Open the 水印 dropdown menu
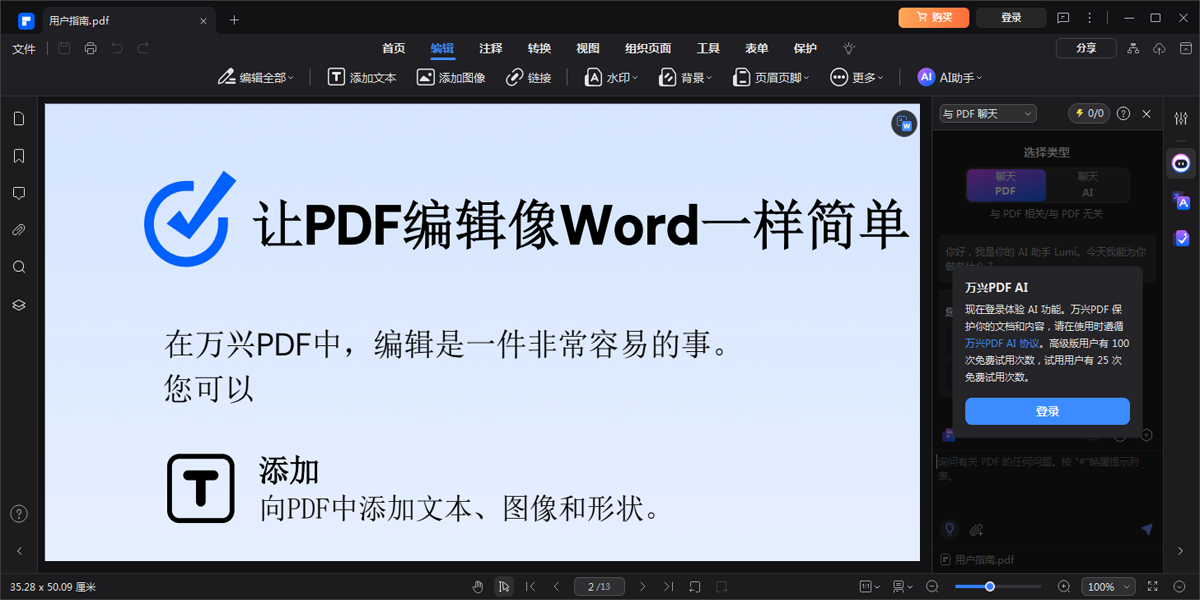 pos(612,76)
